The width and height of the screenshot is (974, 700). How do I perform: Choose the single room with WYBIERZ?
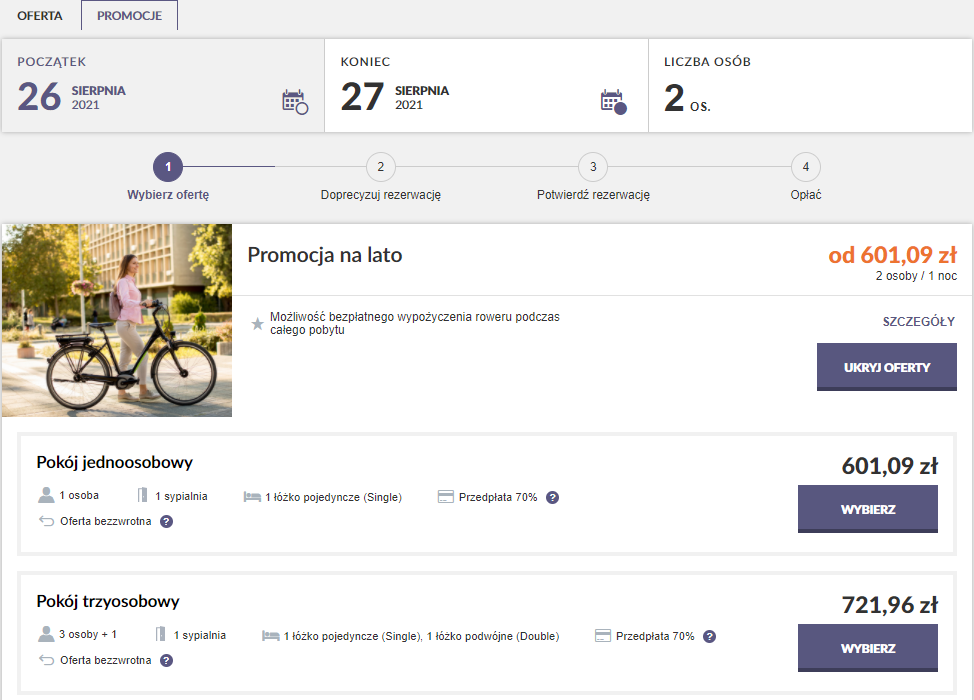[x=867, y=509]
